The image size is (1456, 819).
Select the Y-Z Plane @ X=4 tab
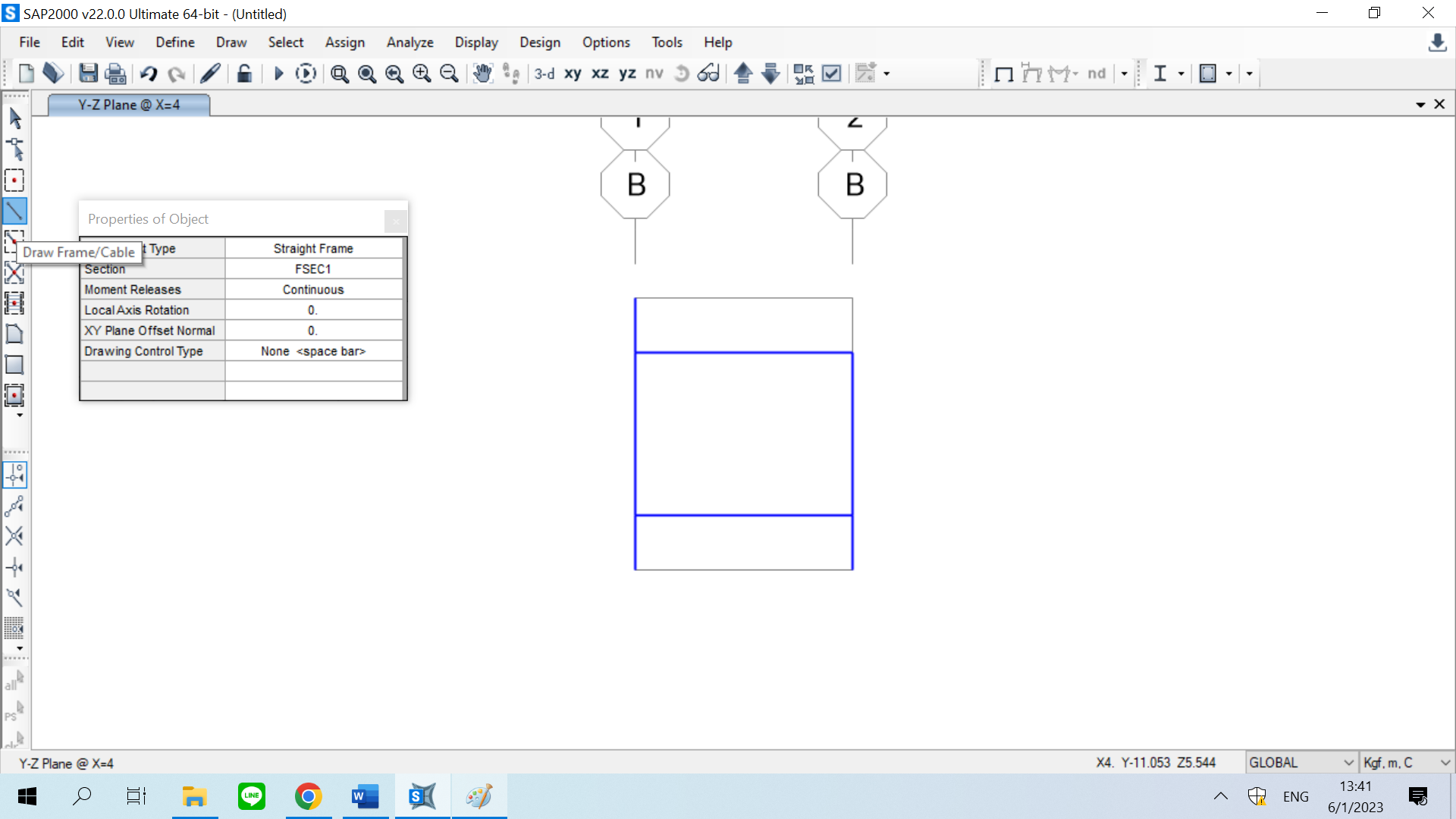click(129, 105)
